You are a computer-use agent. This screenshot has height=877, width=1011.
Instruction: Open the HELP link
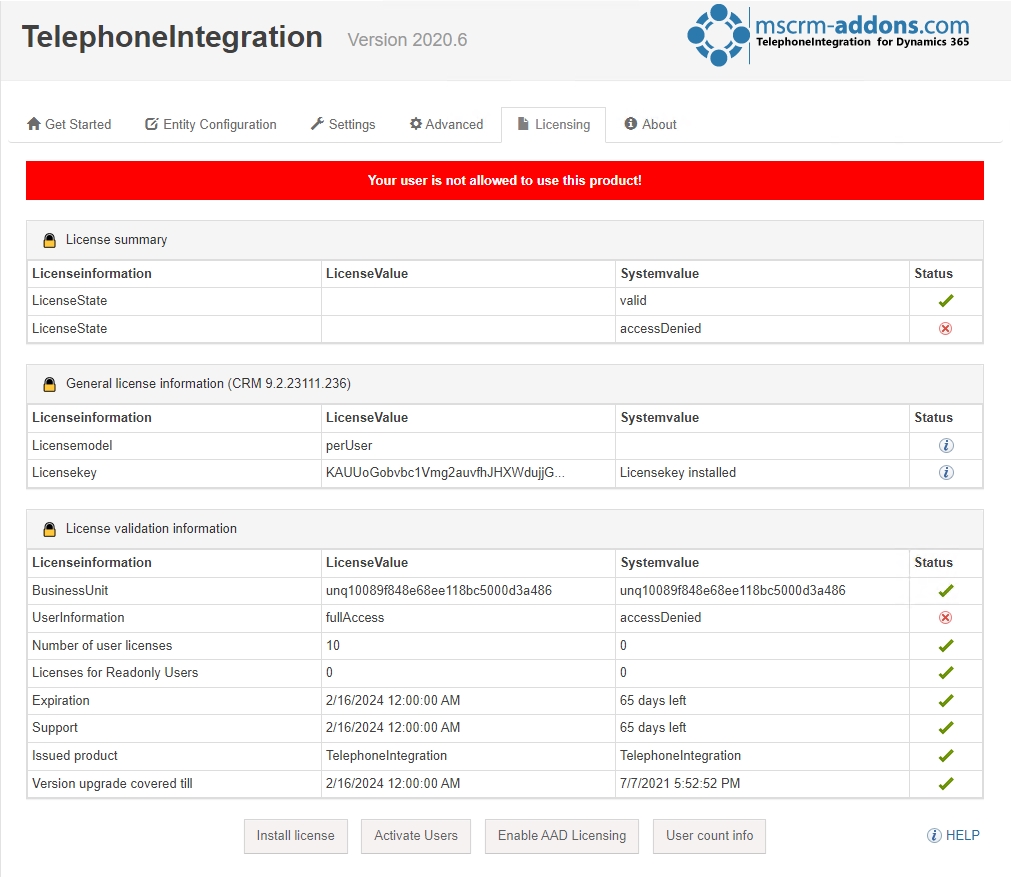tap(962, 836)
